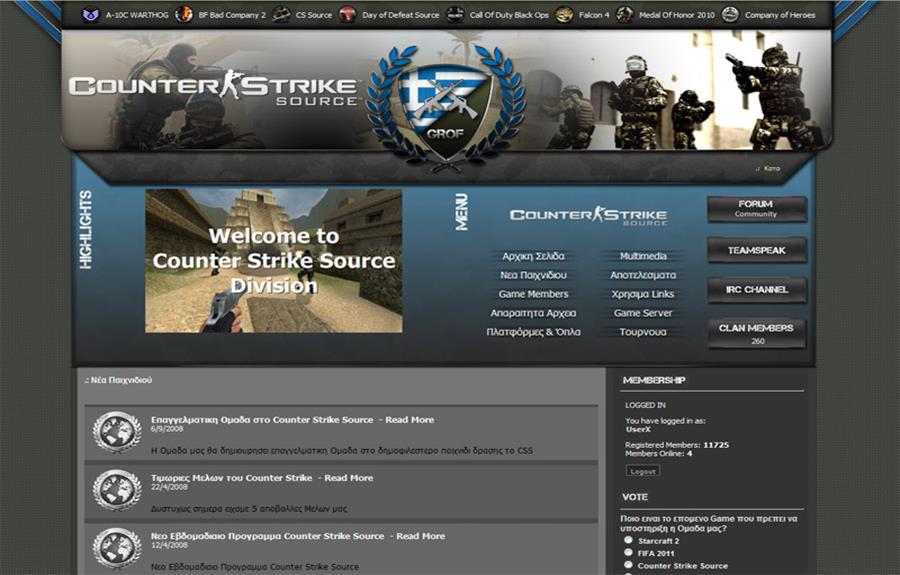Click the Welcome highlights image

click(x=274, y=261)
